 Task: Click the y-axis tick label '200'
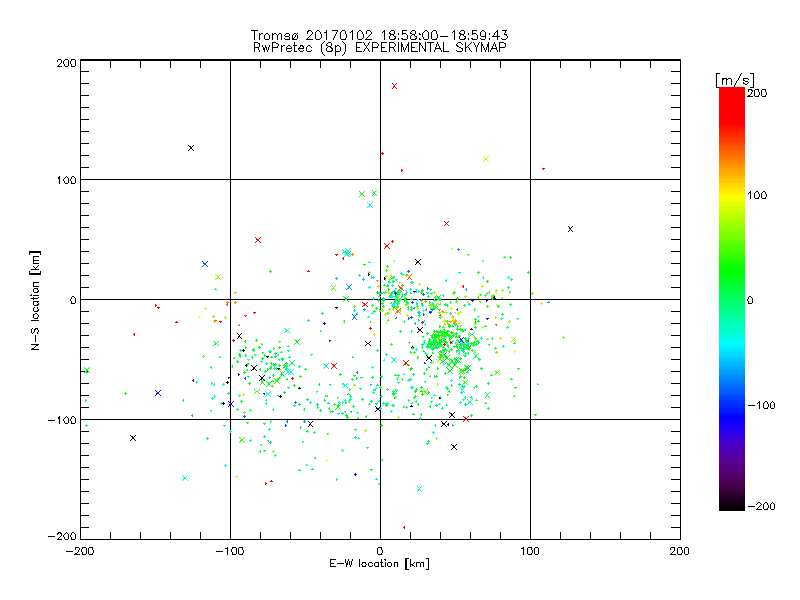[66, 63]
